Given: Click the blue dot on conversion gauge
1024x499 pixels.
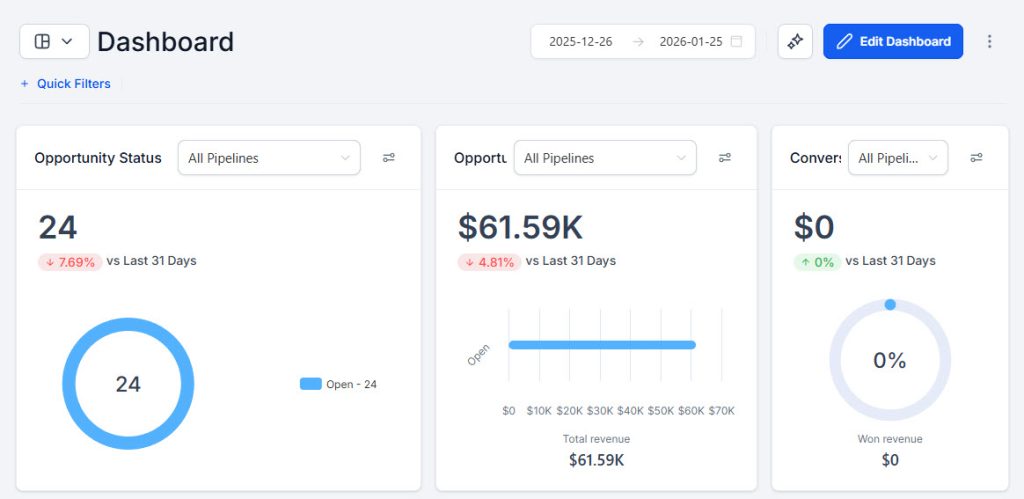Looking at the screenshot, I should pos(890,304).
